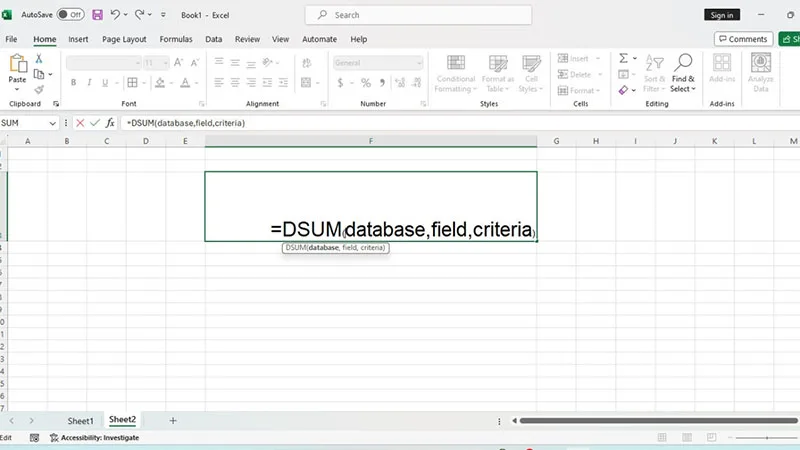This screenshot has height=450, width=800.
Task: Switch to Sheet1 tab
Action: pyautogui.click(x=81, y=421)
